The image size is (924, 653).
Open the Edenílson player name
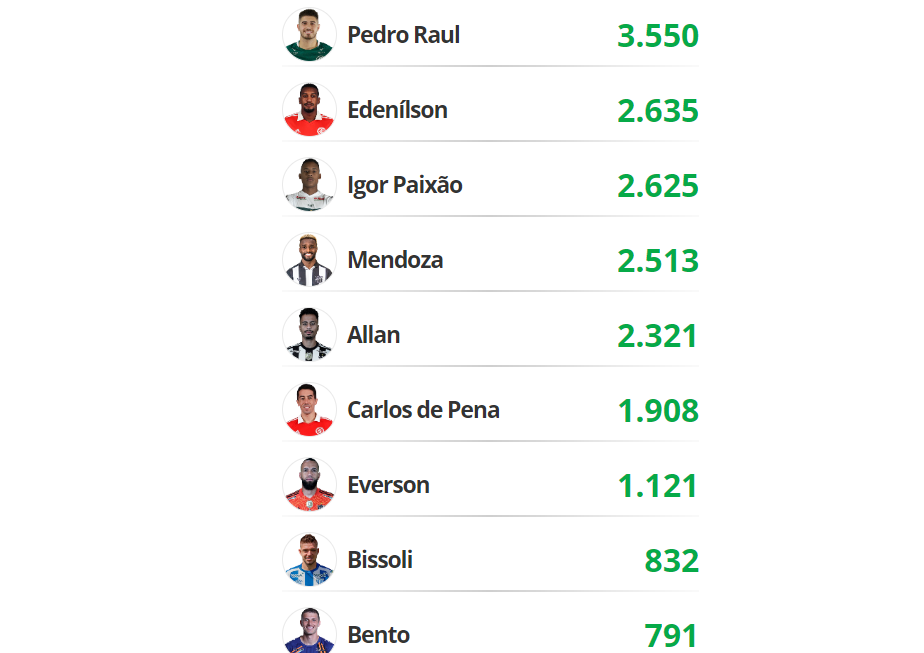click(398, 110)
